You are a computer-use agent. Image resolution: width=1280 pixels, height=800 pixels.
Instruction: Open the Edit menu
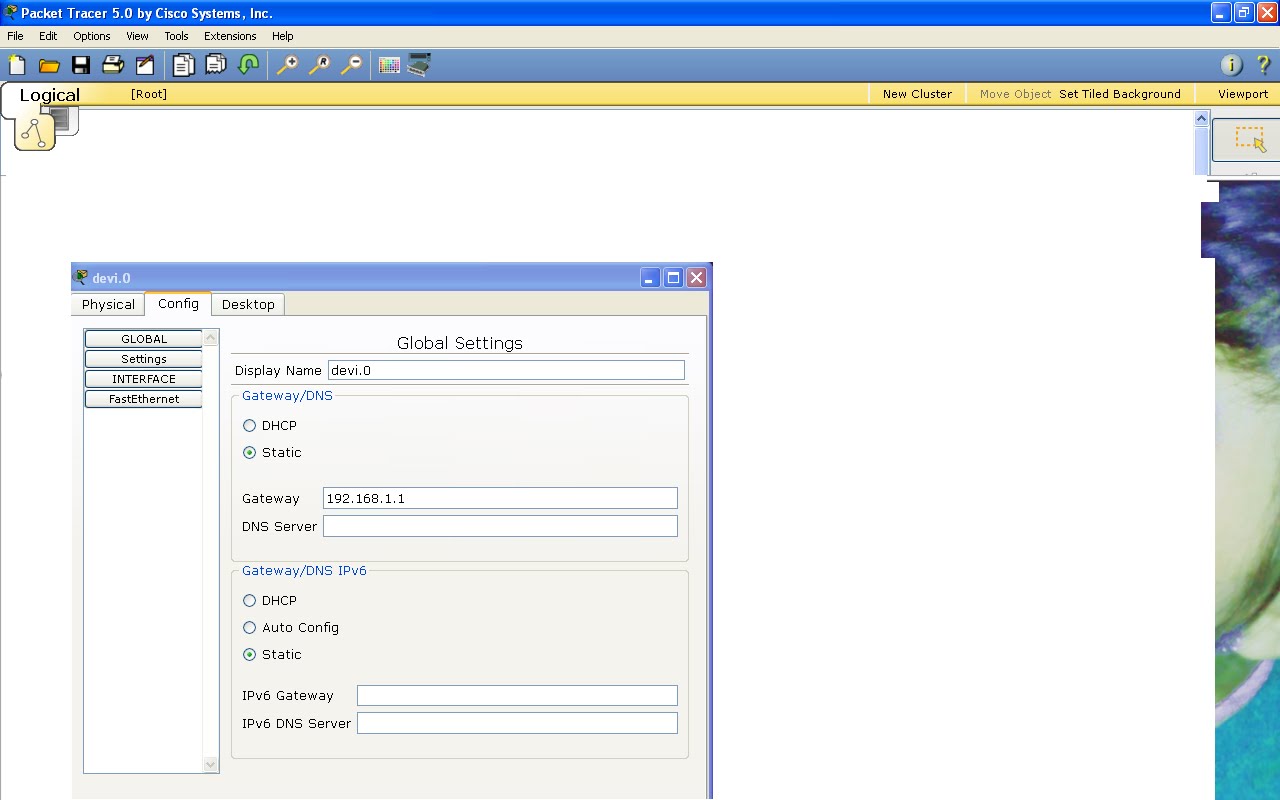pyautogui.click(x=48, y=36)
